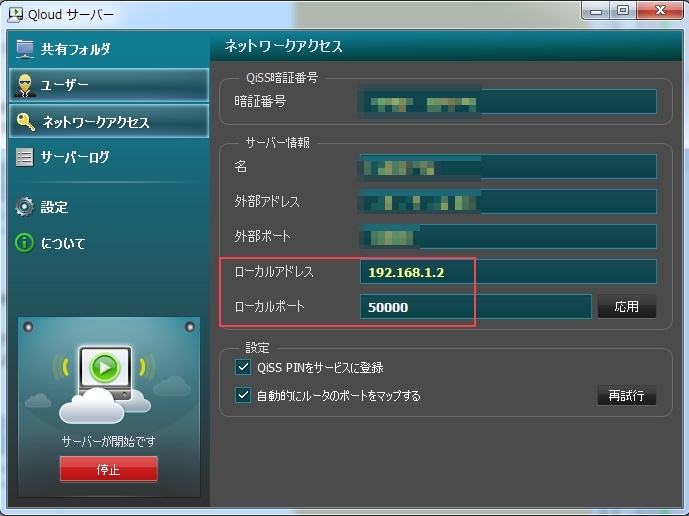Click the green play server status icon
The image size is (689, 516).
coord(105,367)
